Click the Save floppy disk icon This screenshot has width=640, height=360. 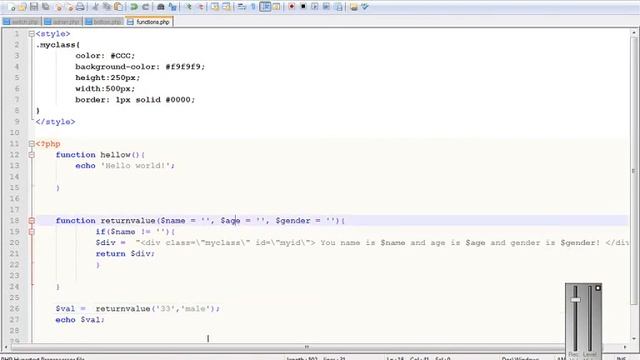click(x=34, y=7)
